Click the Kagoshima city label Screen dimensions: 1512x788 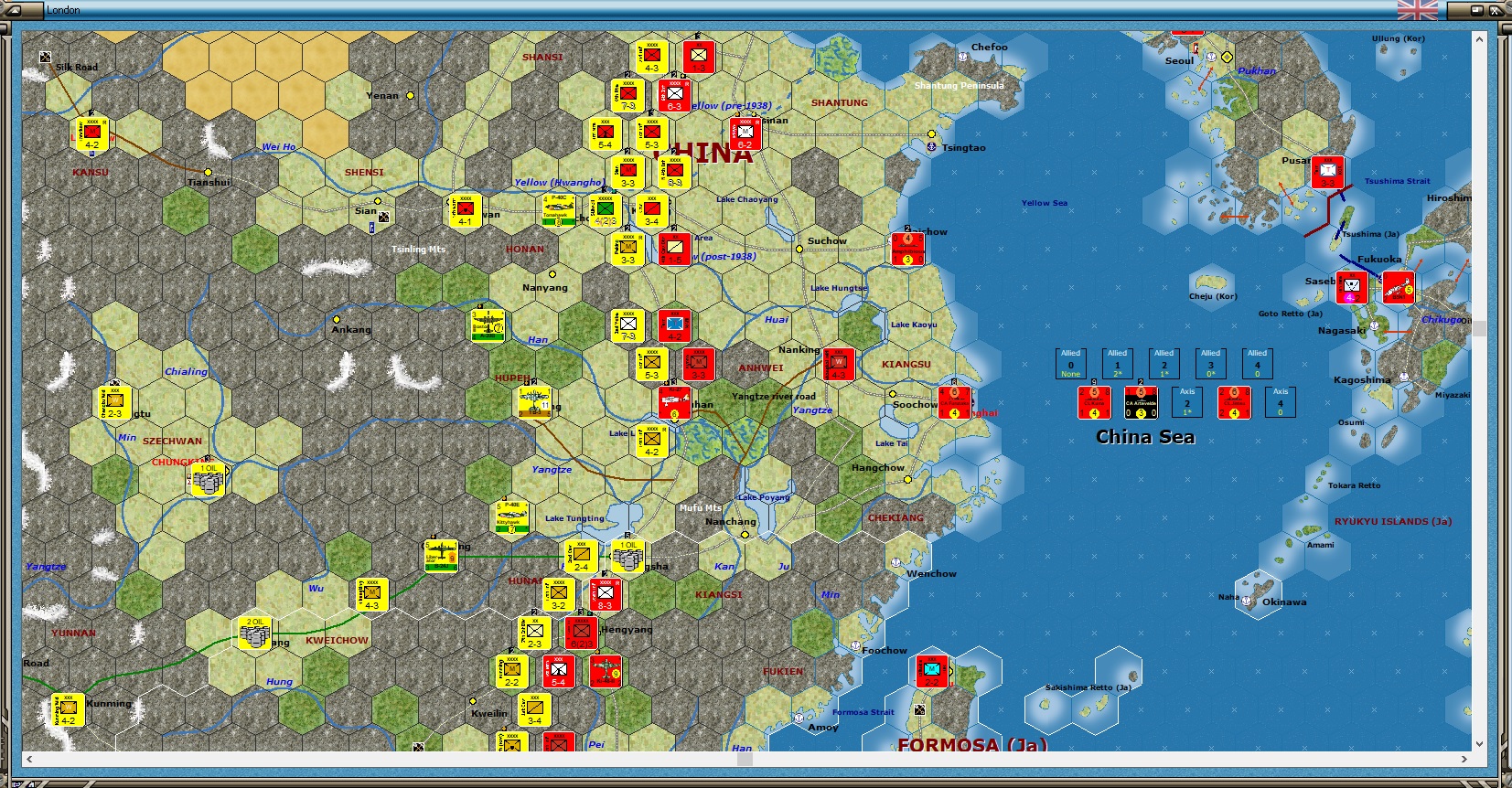(x=1362, y=379)
